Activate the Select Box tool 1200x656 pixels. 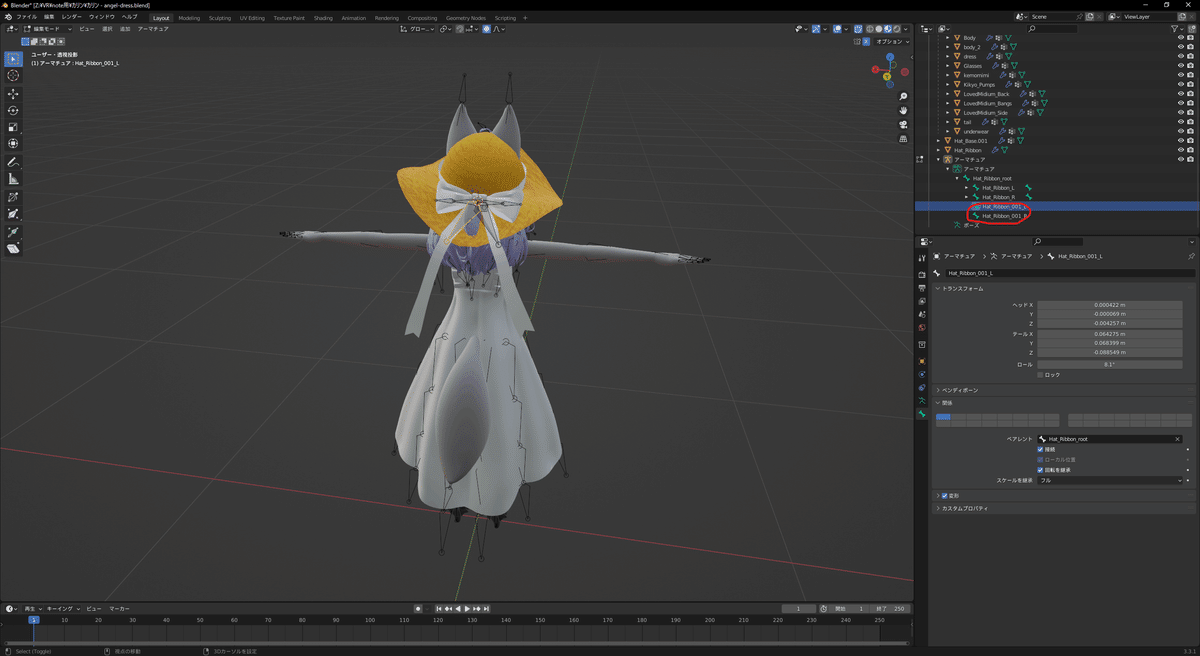click(13, 58)
